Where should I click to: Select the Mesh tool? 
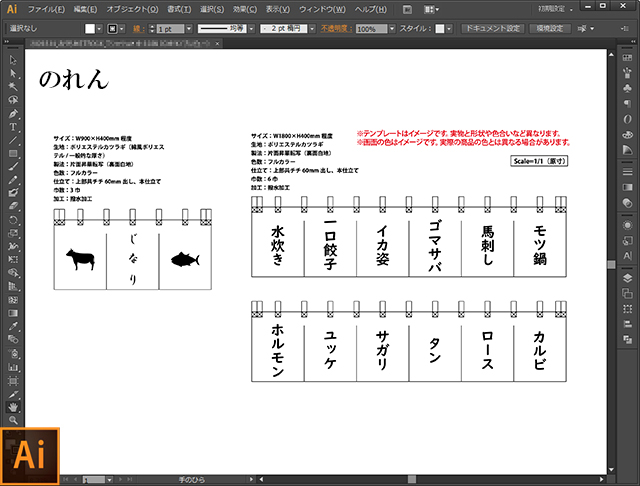[13, 300]
